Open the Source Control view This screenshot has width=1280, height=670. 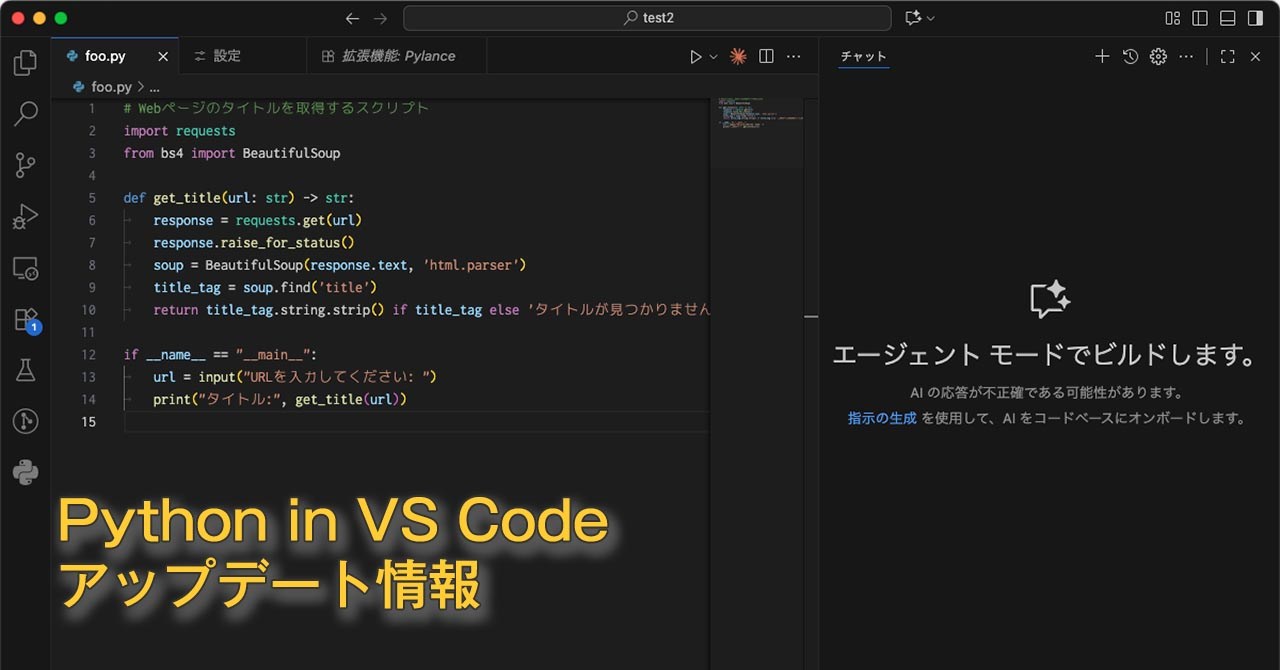(25, 166)
